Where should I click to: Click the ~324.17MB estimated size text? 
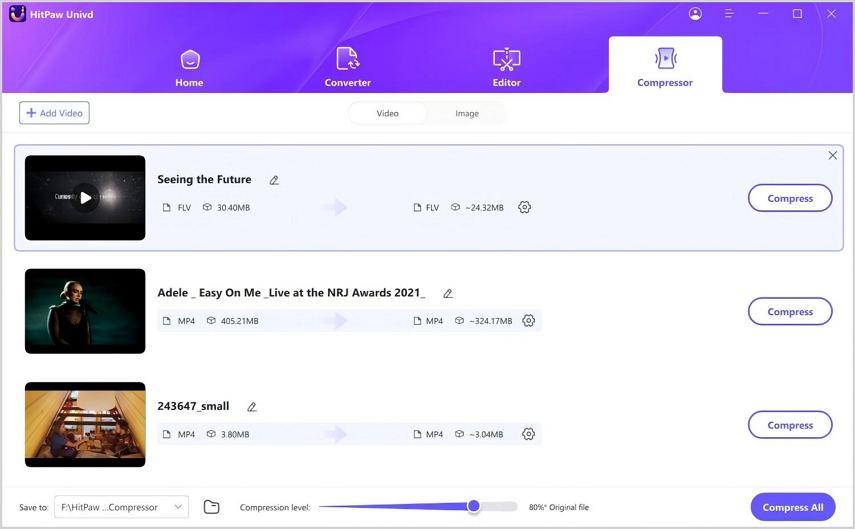tap(491, 321)
